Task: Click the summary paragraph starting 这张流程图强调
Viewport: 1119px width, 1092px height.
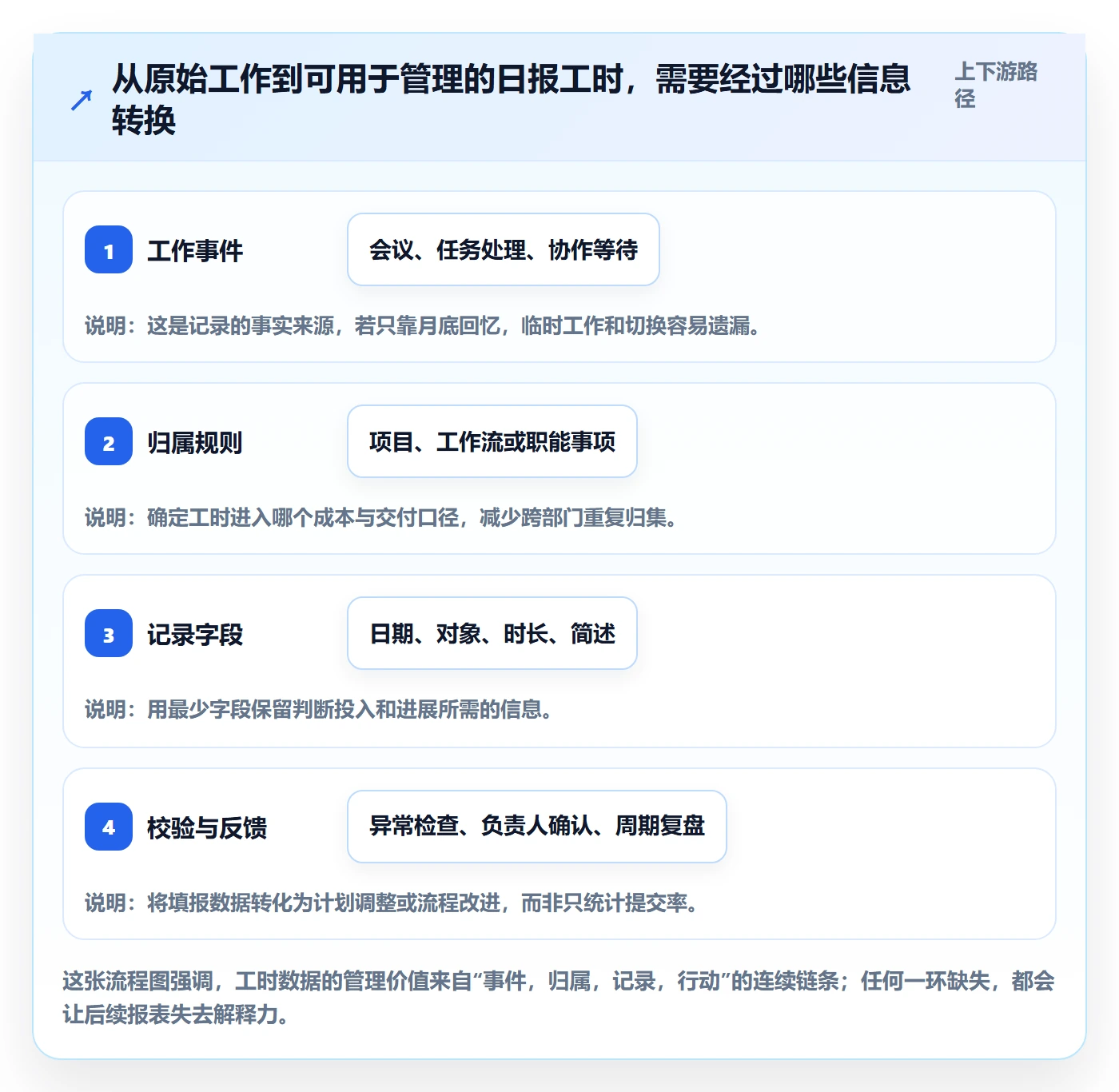Action: click(x=559, y=998)
